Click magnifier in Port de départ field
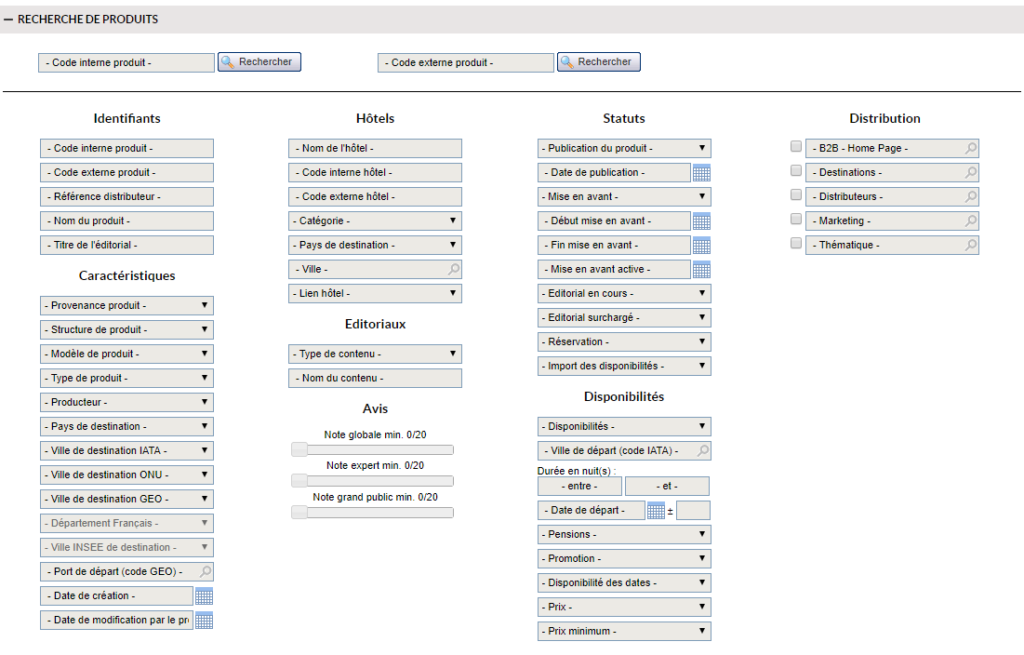Viewport: 1024px width, 655px height. (x=205, y=572)
